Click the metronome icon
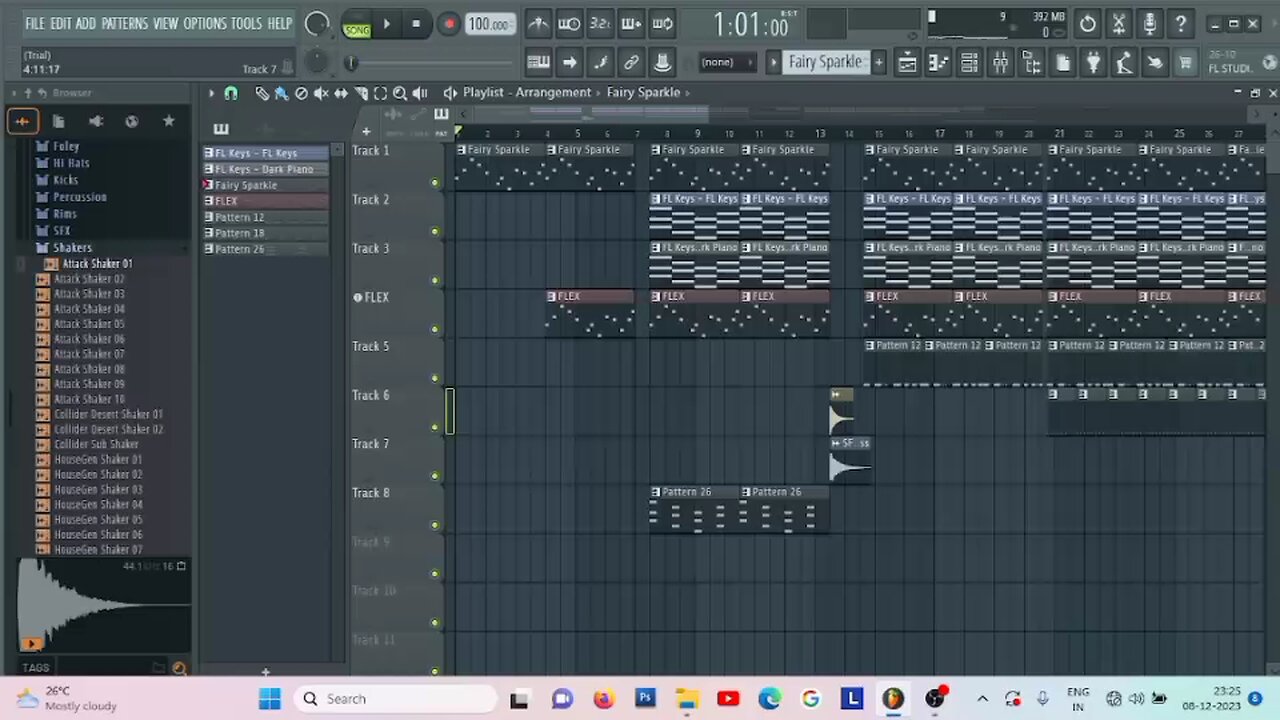The width and height of the screenshot is (1280, 720). click(x=538, y=24)
